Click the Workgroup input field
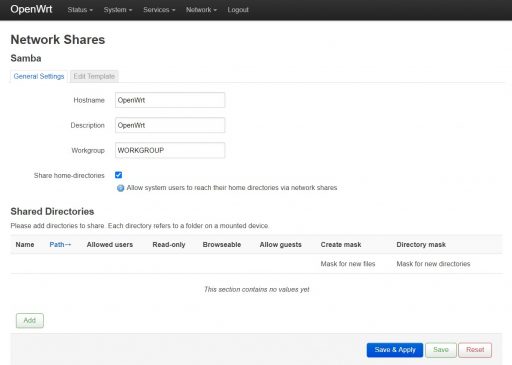Screen dimensions: 512x365 coord(170,150)
